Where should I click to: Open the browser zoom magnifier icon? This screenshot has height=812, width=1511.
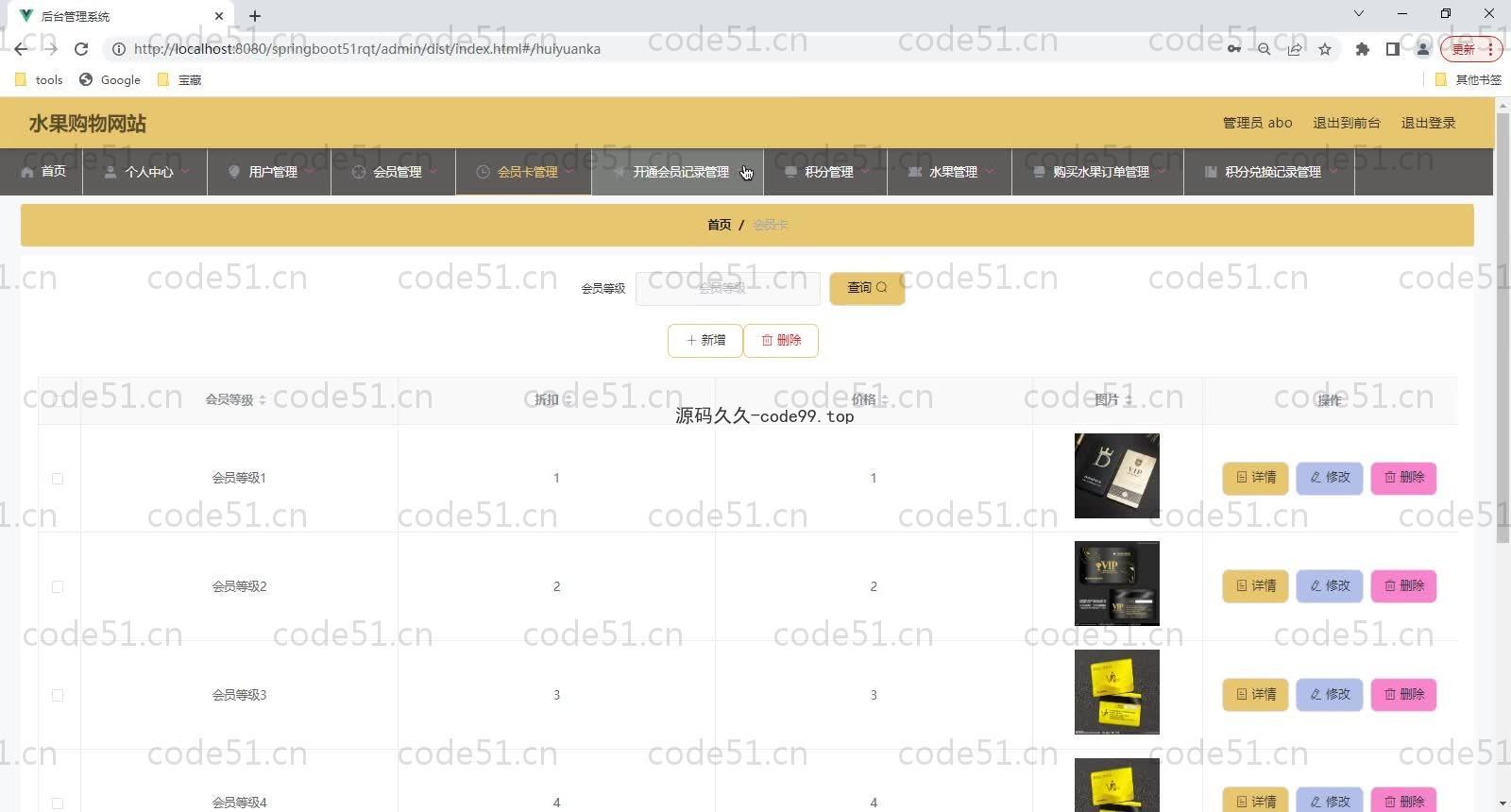point(1264,49)
